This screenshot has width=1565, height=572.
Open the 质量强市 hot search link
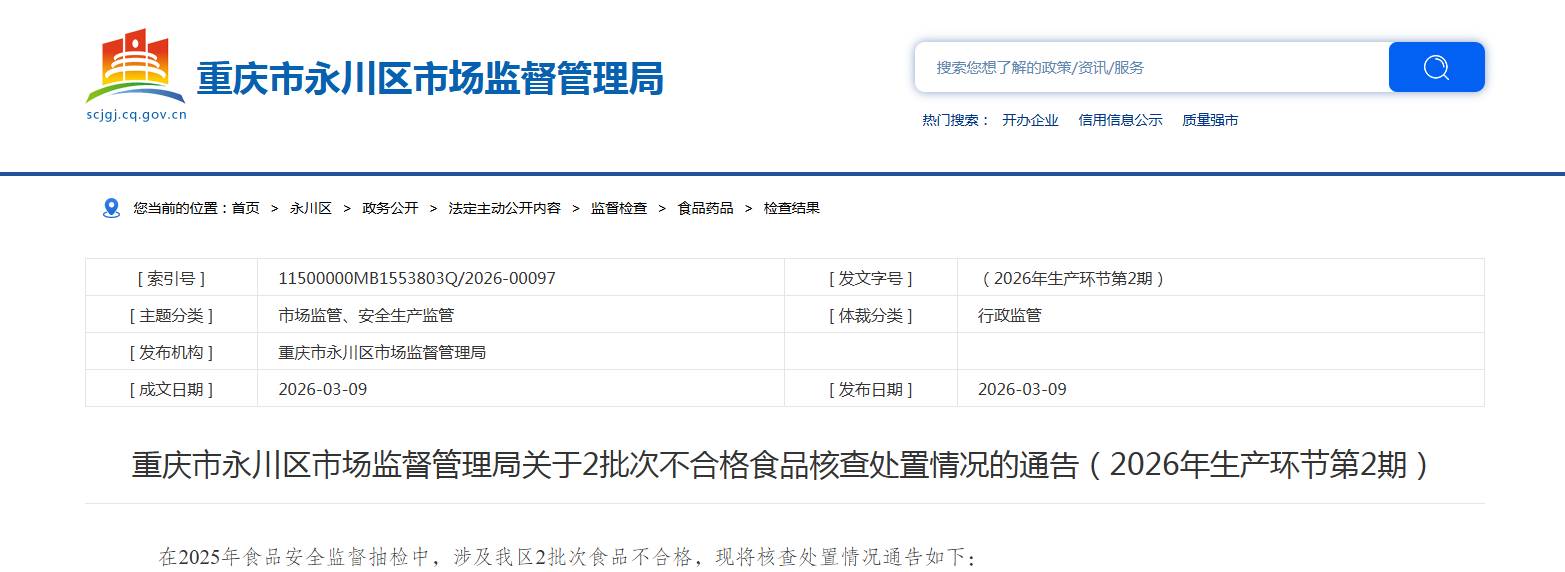(1210, 120)
